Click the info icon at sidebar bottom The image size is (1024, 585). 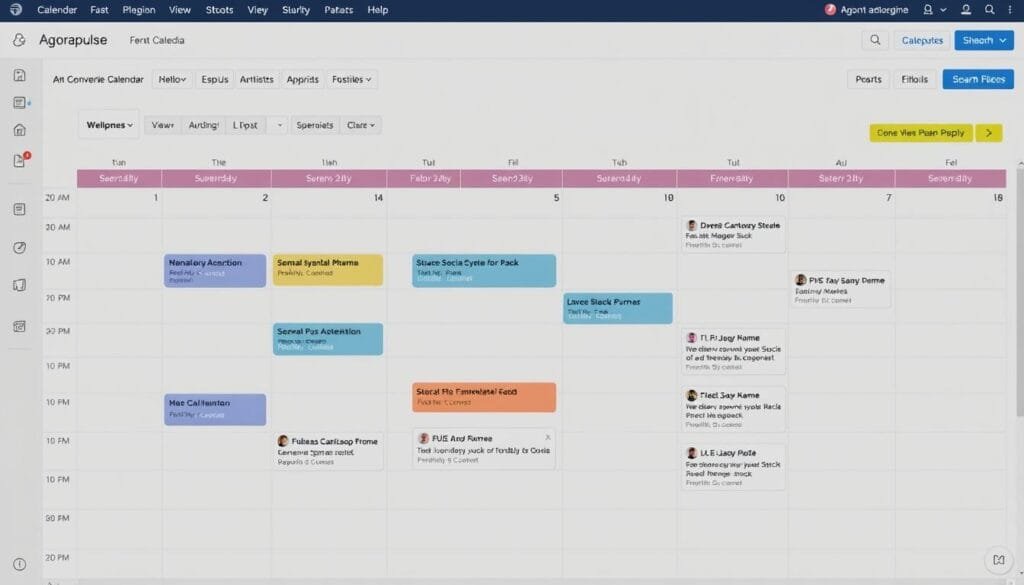[19, 564]
